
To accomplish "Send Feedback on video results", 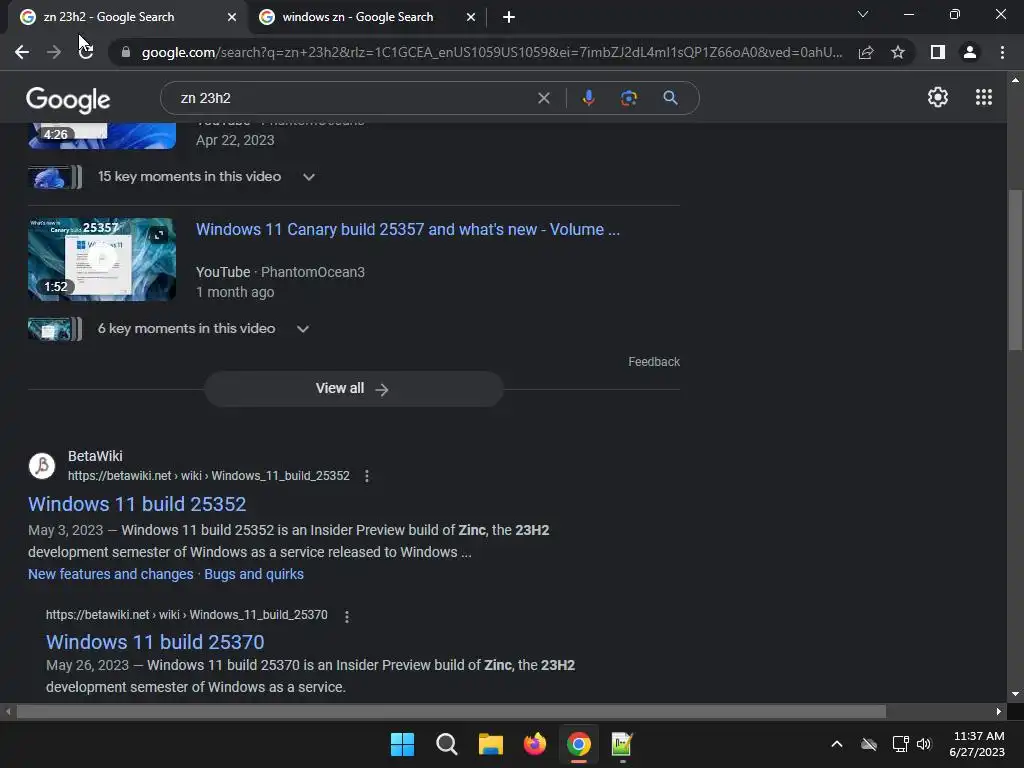I will pyautogui.click(x=654, y=362).
